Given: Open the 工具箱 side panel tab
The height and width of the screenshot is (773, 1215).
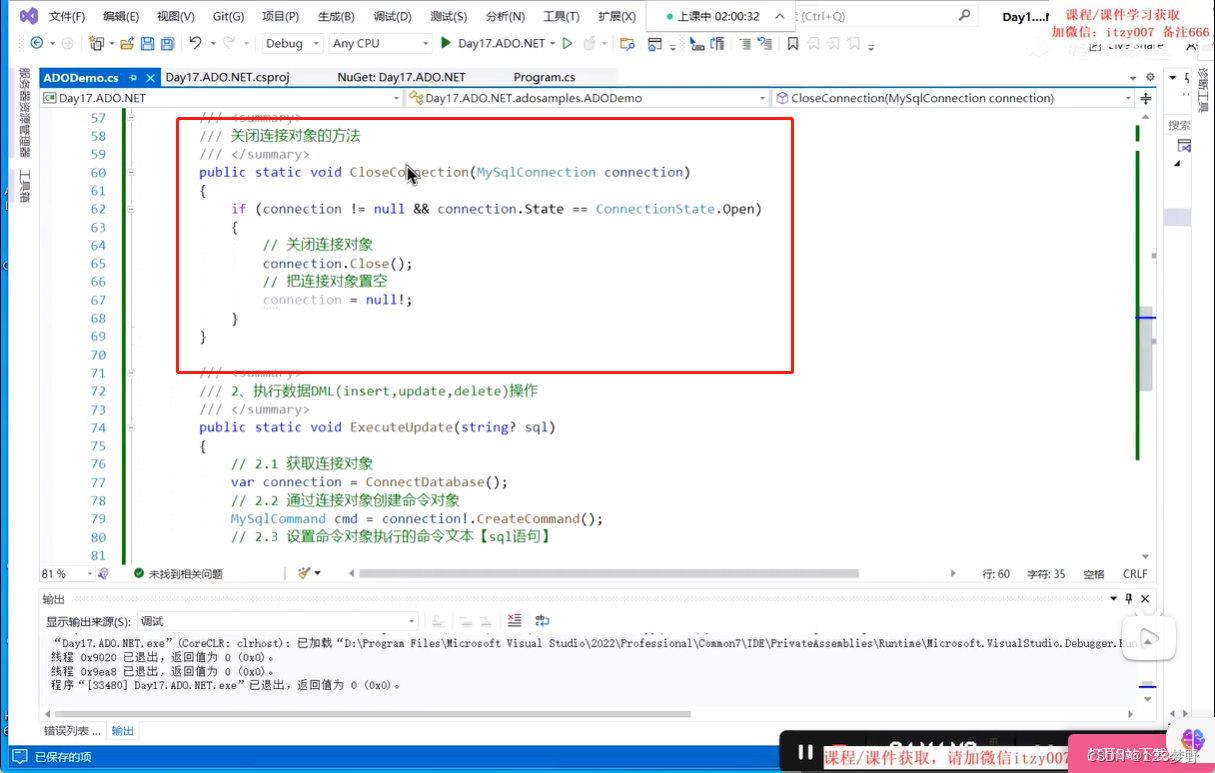Looking at the screenshot, I should click(25, 187).
